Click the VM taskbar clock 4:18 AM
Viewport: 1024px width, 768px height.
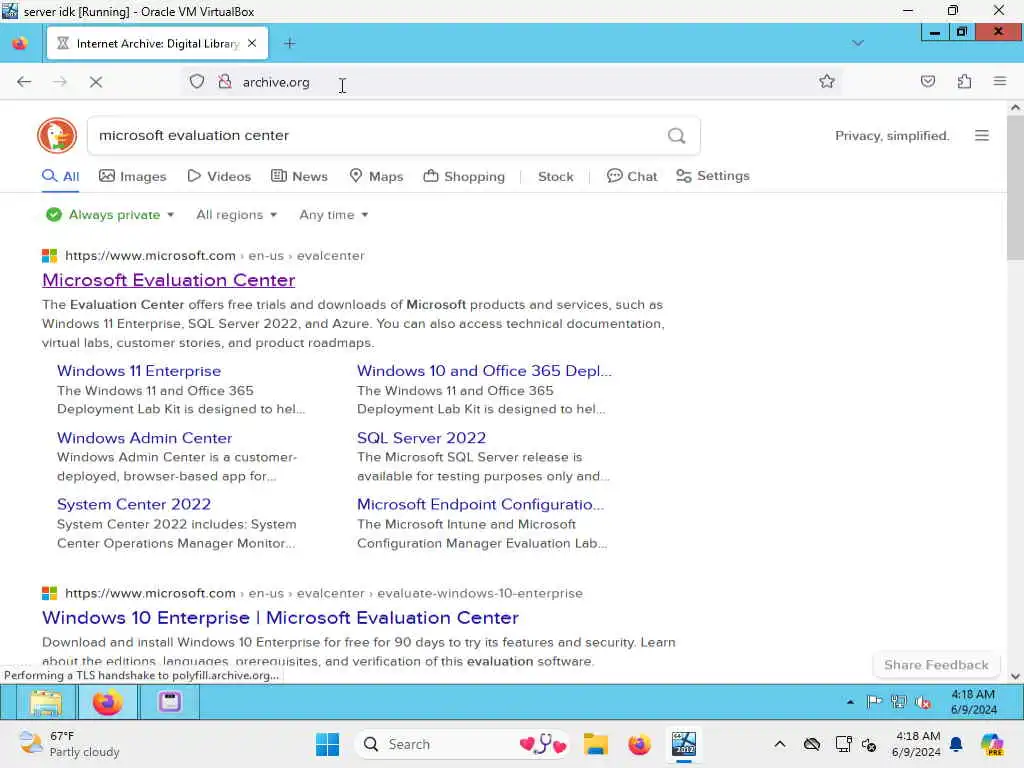pyautogui.click(x=973, y=702)
